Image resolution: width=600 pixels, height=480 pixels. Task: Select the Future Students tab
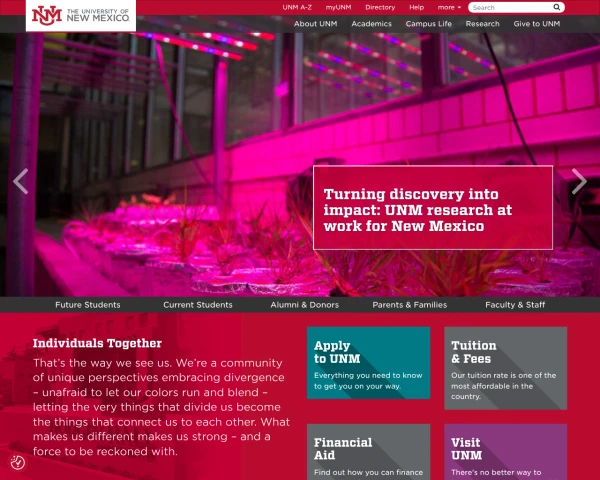88,305
